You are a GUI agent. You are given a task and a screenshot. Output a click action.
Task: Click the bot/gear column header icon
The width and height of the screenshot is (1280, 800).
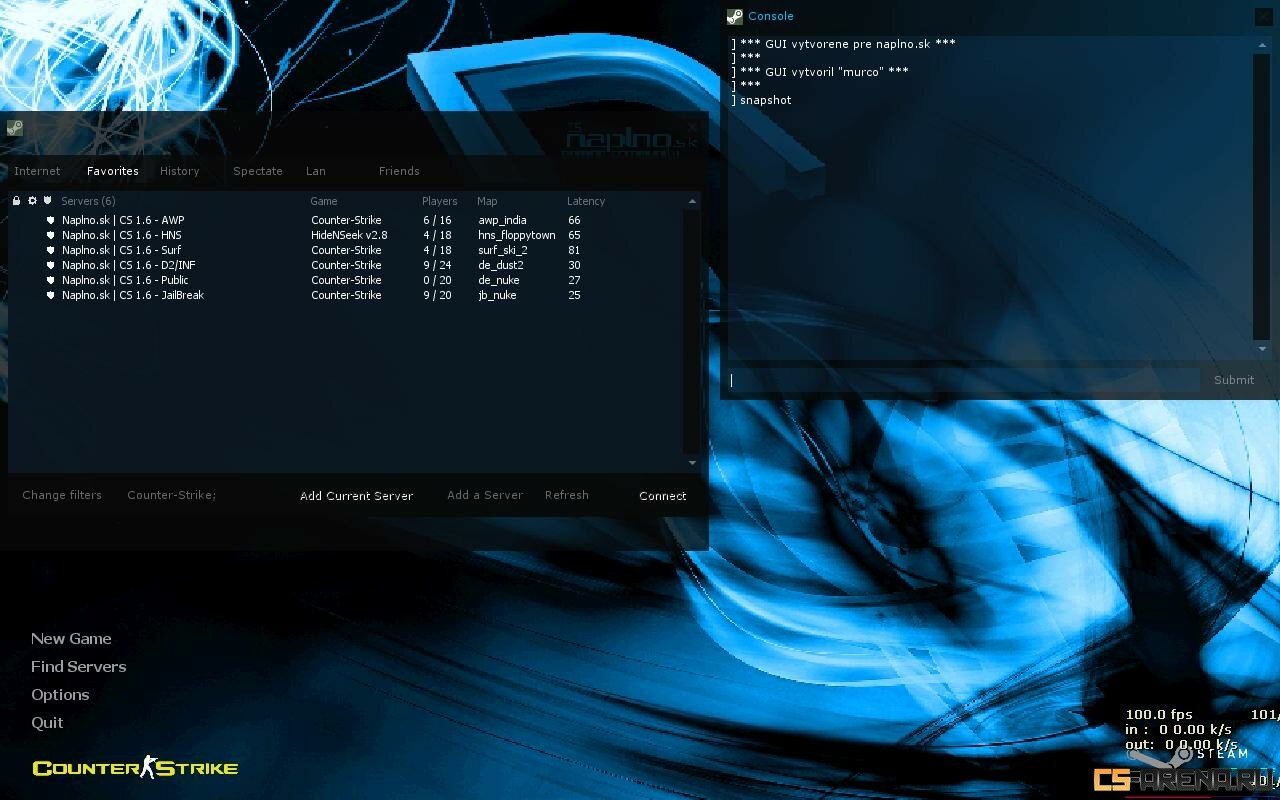(32, 201)
